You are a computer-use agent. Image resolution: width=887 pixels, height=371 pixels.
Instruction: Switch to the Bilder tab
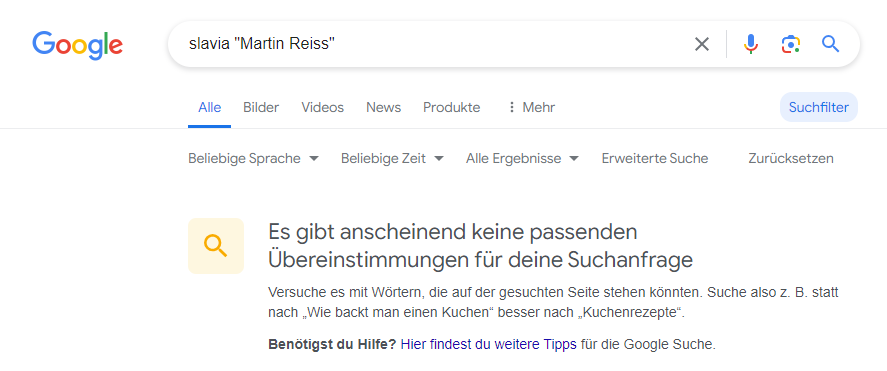[261, 107]
